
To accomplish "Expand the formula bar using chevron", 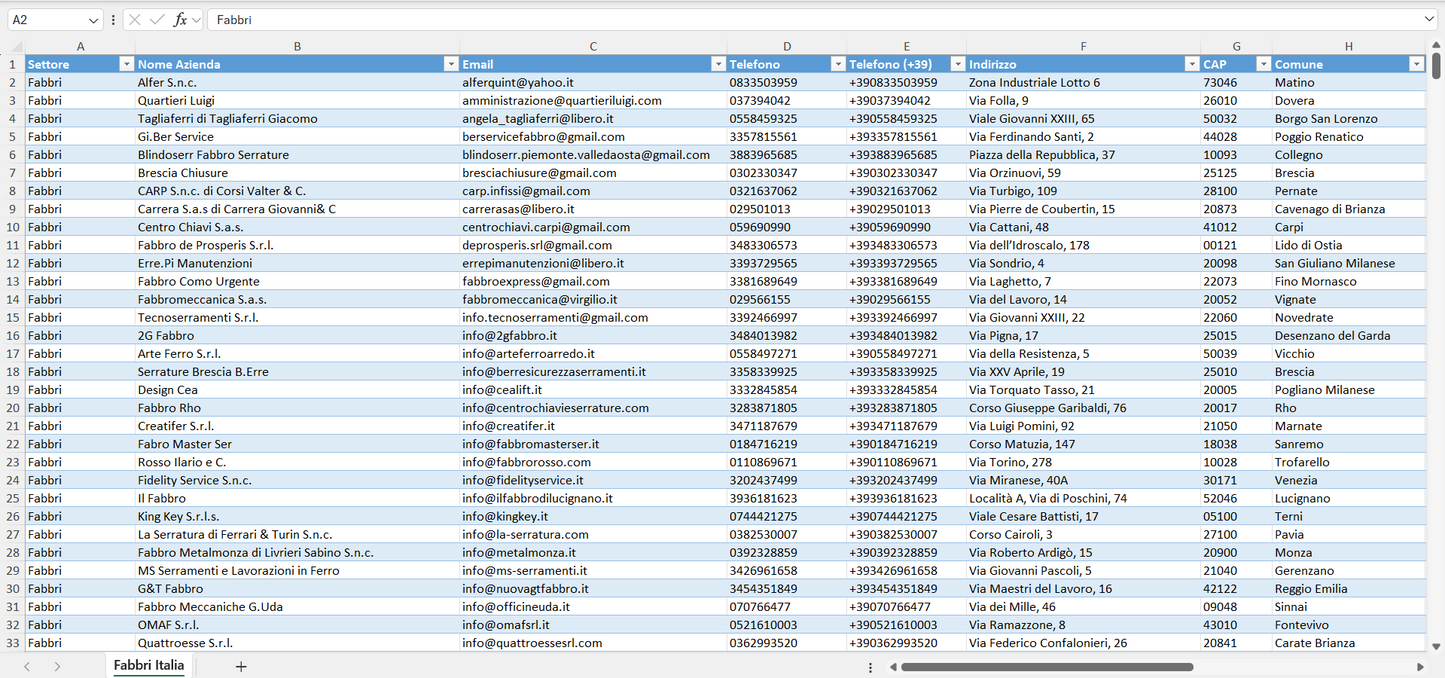I will 1429,20.
